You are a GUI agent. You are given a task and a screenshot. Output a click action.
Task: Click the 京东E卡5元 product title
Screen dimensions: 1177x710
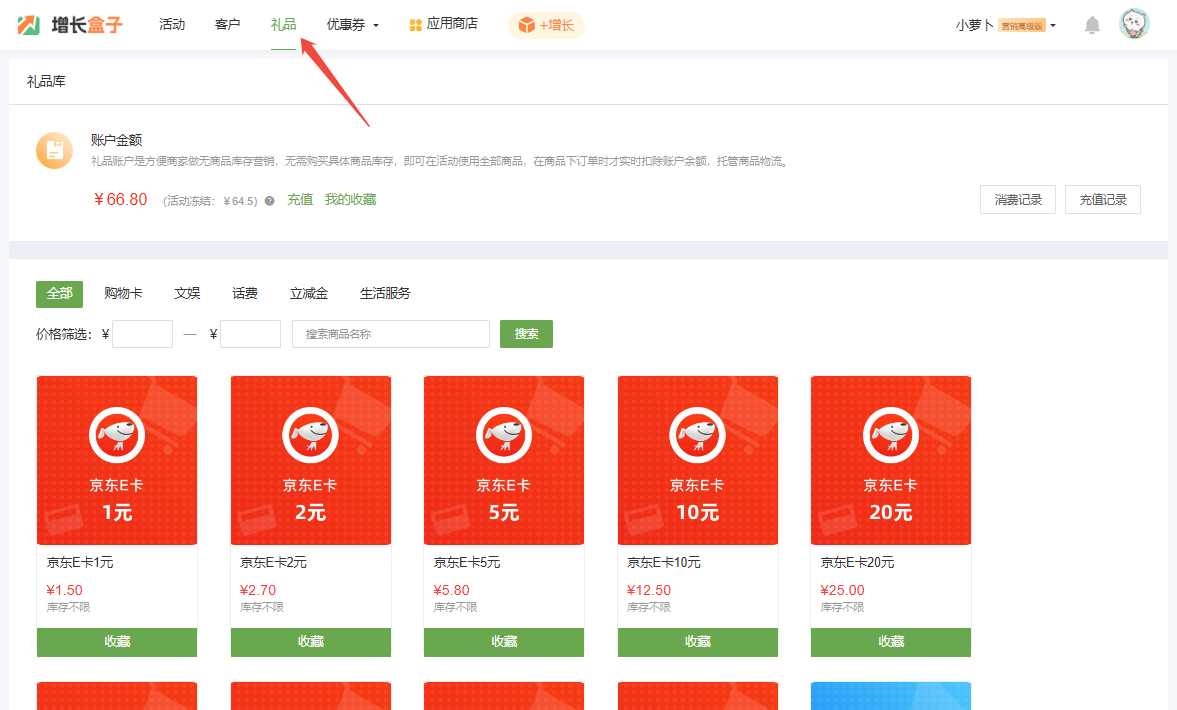[x=467, y=562]
